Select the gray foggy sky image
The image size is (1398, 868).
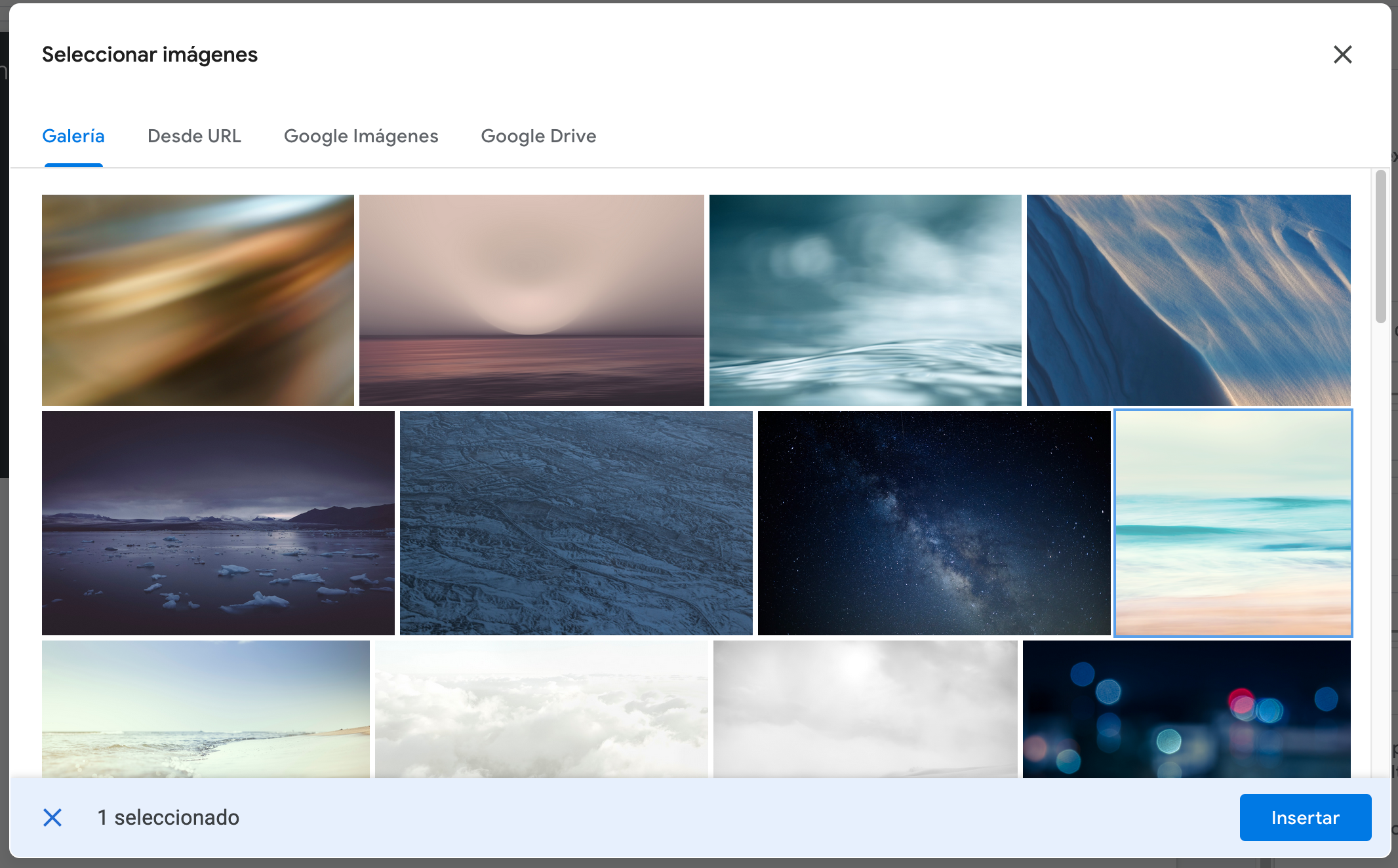coord(865,709)
